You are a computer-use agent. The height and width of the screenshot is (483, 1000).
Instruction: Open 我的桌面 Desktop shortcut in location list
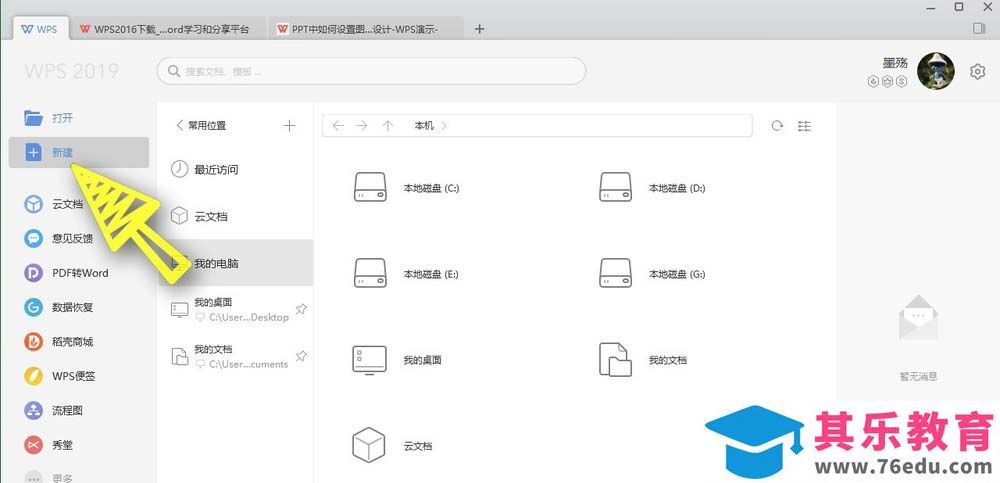pyautogui.click(x=230, y=309)
